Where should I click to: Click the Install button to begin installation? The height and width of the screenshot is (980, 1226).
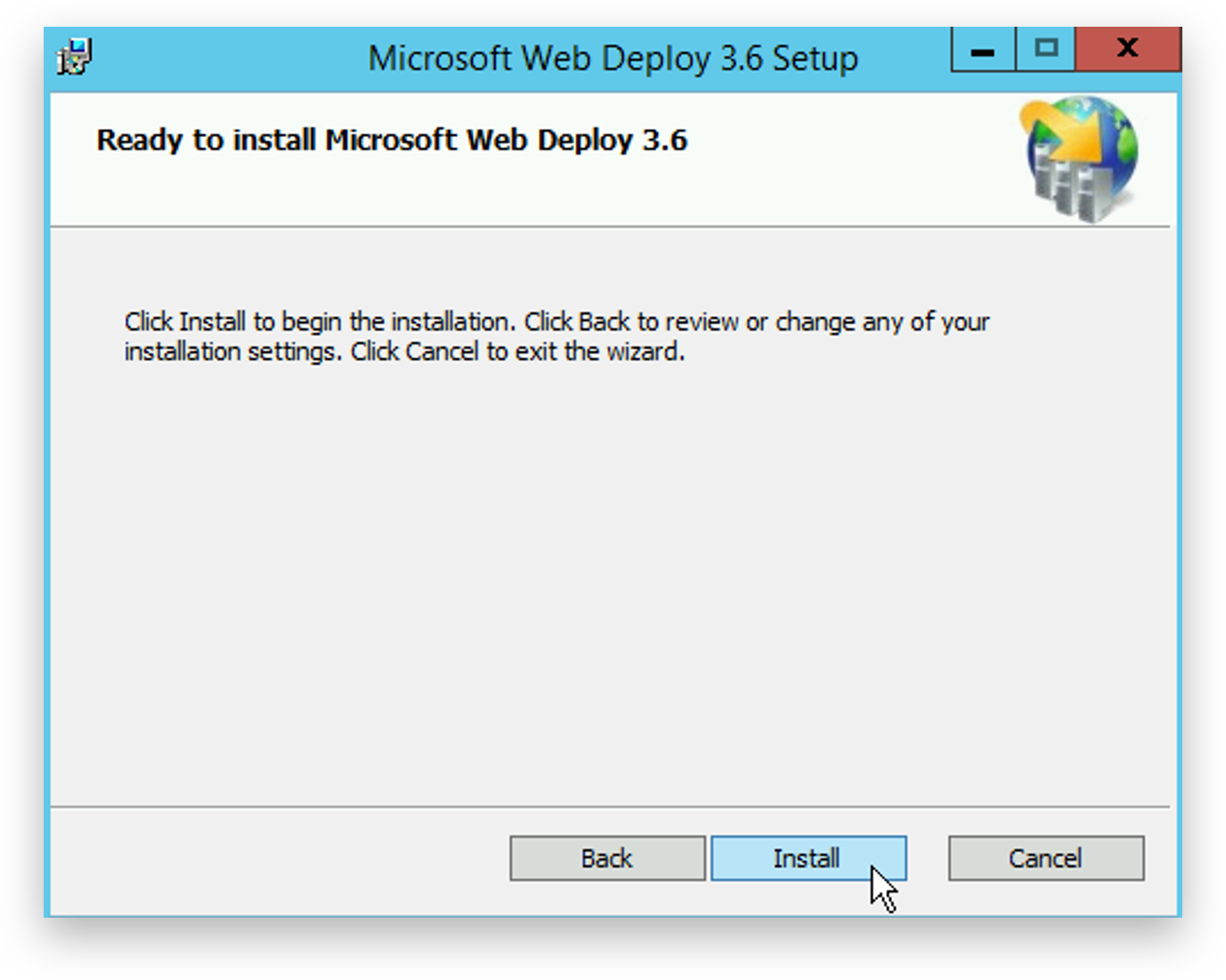(808, 858)
